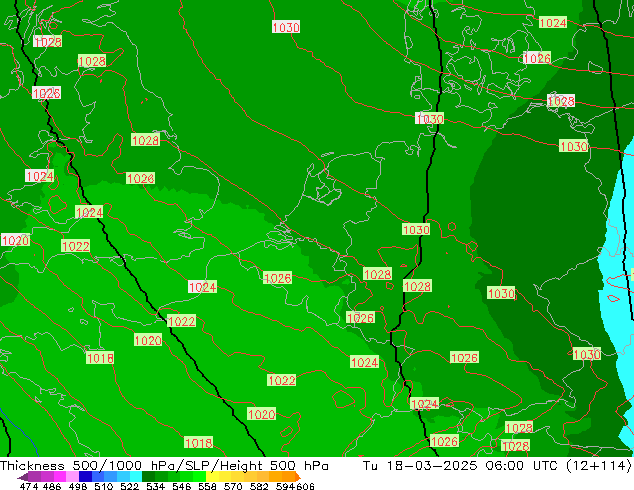Screen dimensions: 634x490
Task: Click the legend value 546
Action: click(x=181, y=486)
